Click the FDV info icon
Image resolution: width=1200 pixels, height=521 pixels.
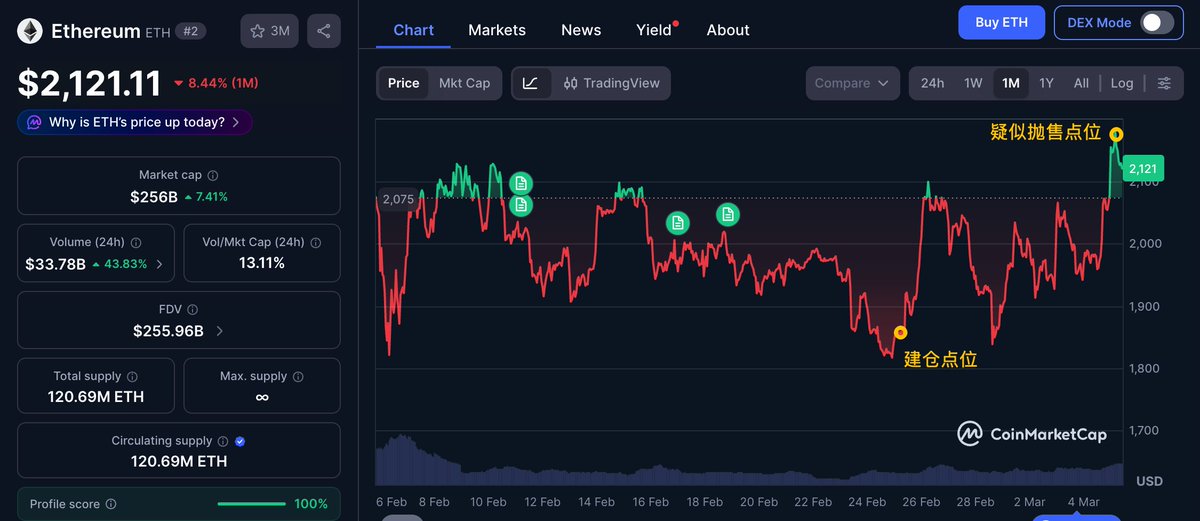point(192,310)
